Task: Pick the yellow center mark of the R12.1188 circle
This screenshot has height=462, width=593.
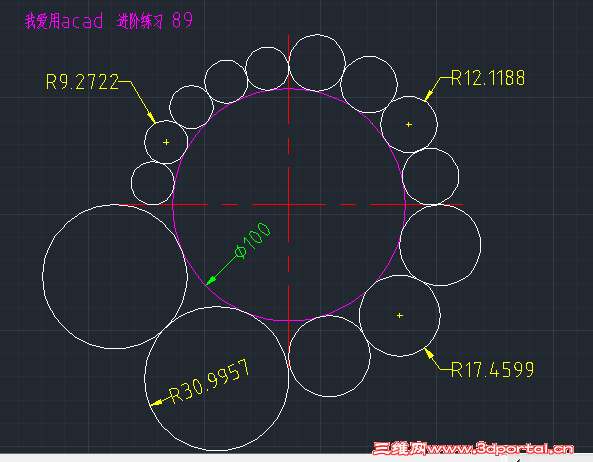Action: 408,124
